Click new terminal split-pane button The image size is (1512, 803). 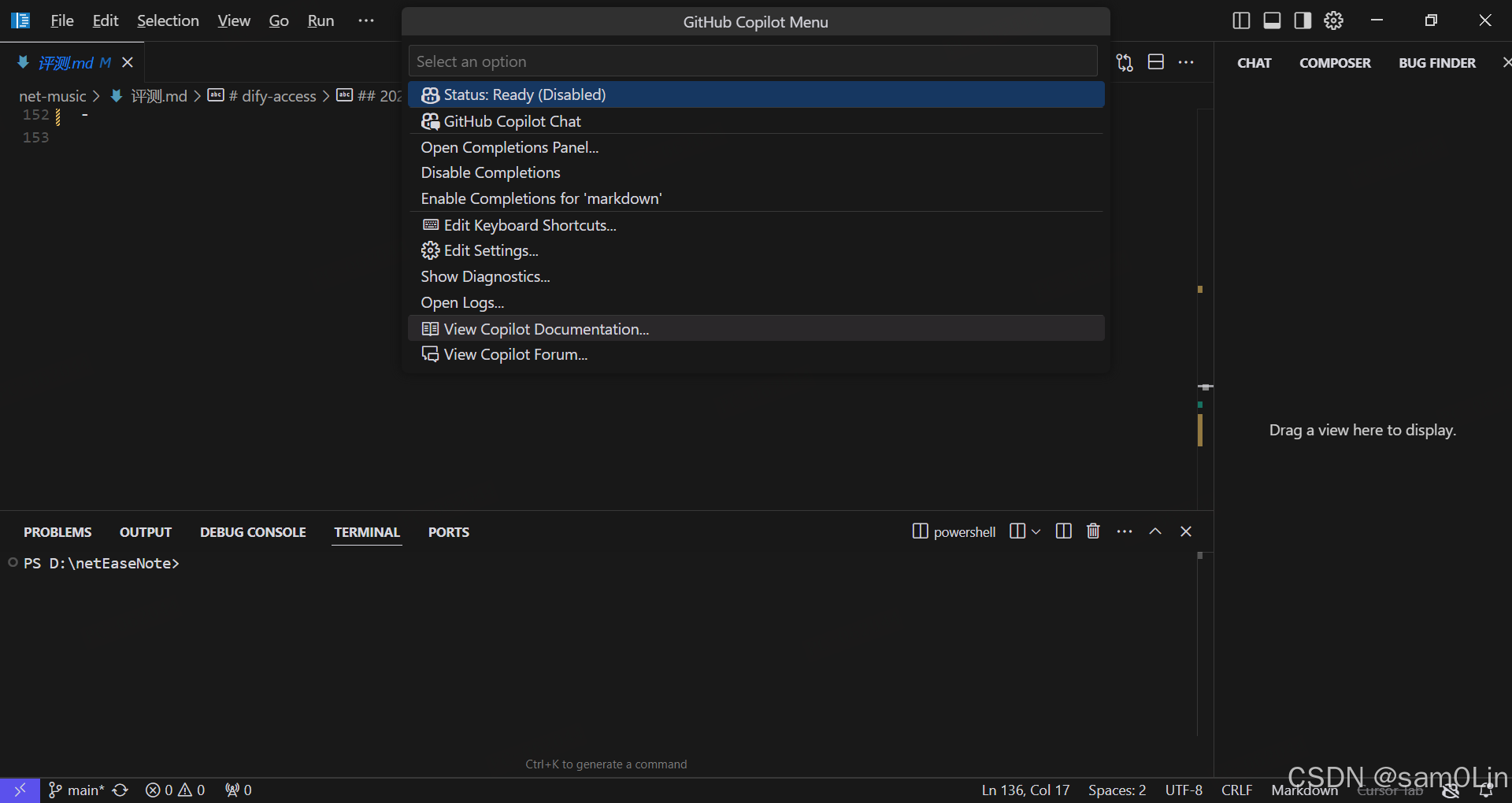pos(1017,531)
